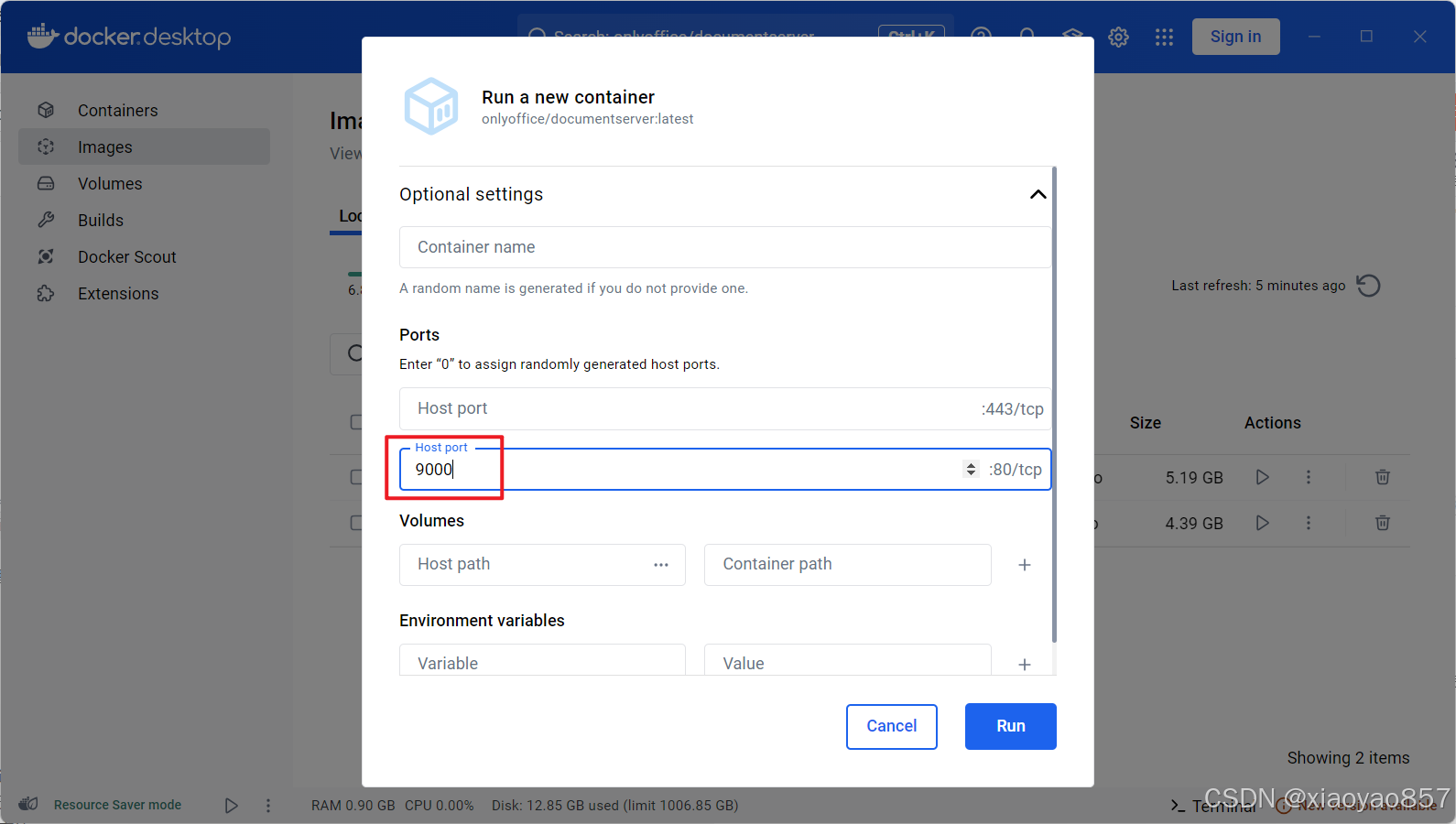Delete the 4.39 GB image
The height and width of the screenshot is (824, 1456).
tap(1382, 523)
